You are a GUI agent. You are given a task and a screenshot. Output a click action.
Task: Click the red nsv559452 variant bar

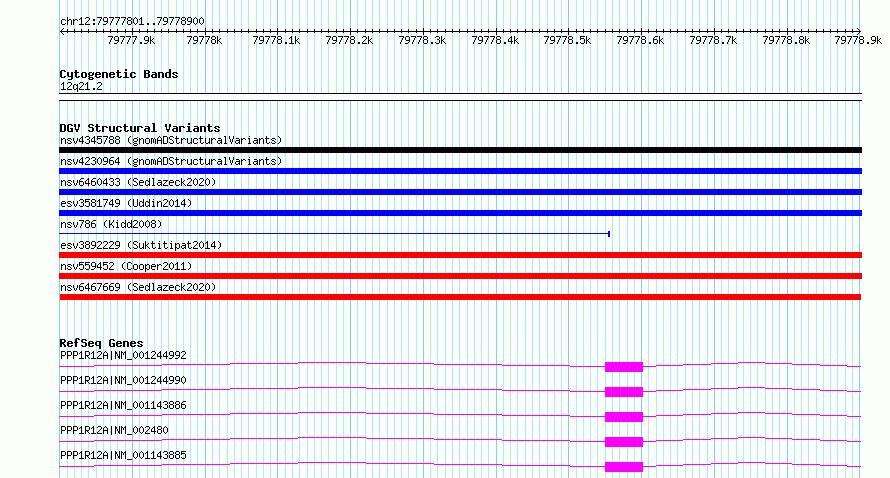(x=460, y=276)
